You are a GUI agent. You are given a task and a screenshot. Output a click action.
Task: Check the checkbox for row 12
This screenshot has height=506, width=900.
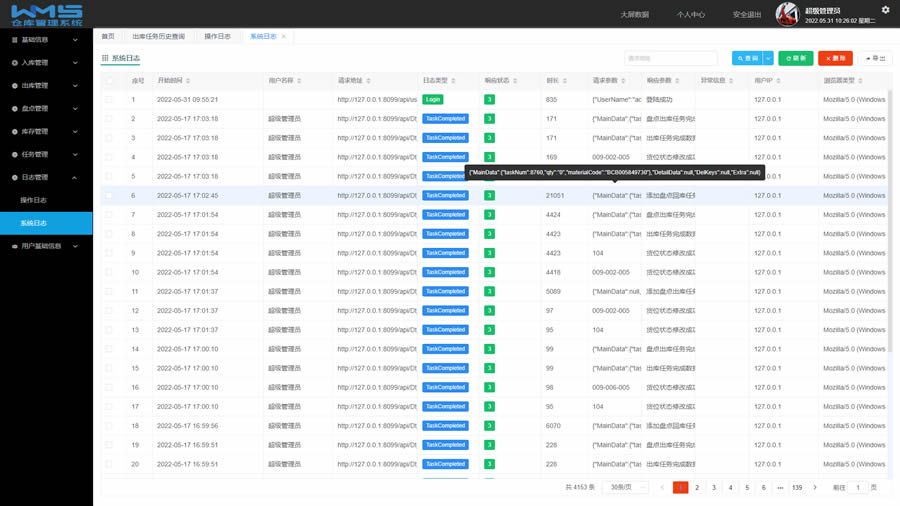(109, 310)
